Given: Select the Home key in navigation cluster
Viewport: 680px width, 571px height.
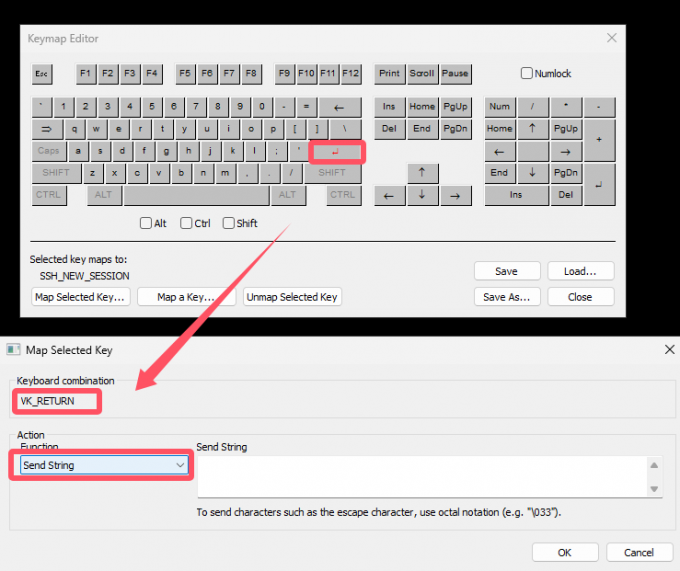Looking at the screenshot, I should [x=422, y=107].
